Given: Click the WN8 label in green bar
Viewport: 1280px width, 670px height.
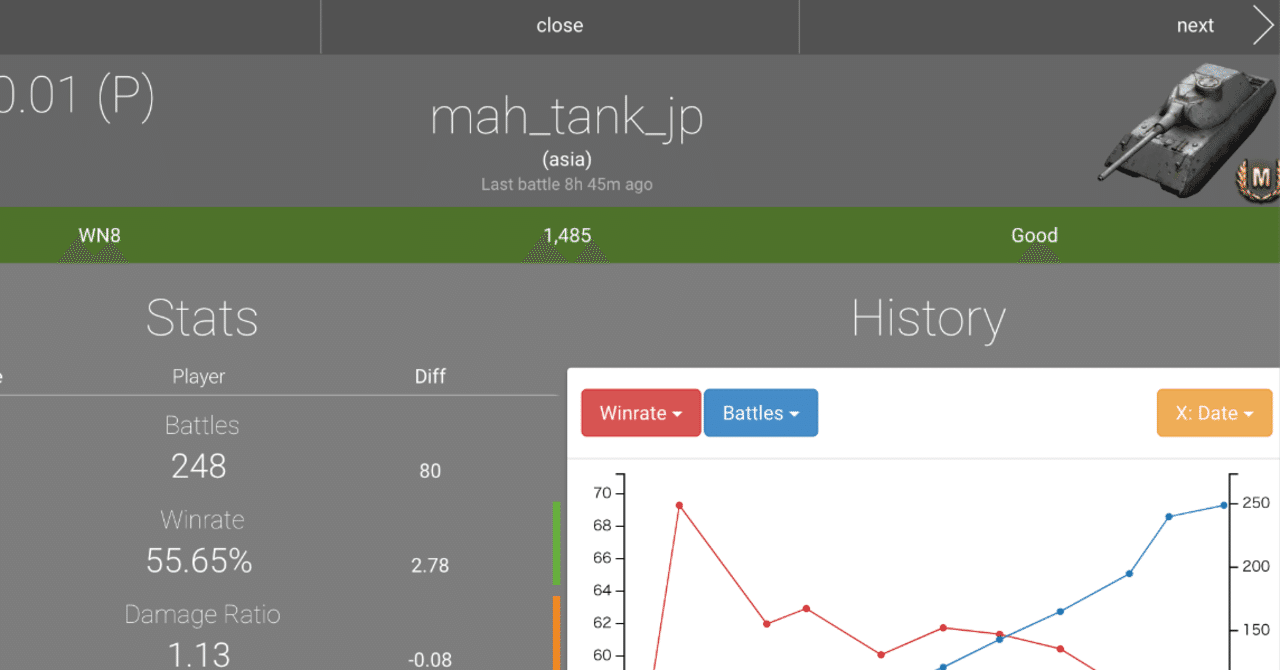Looking at the screenshot, I should pyautogui.click(x=99, y=236).
